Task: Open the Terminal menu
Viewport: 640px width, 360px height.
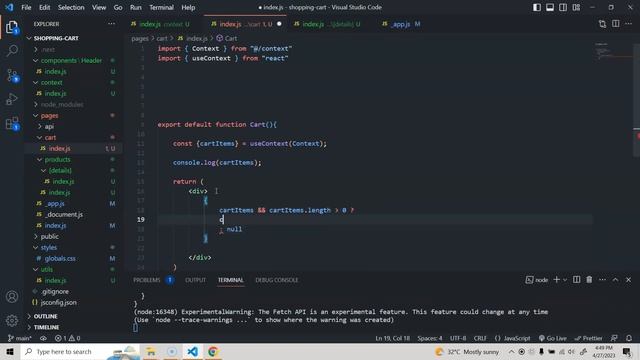Action: point(161,7)
